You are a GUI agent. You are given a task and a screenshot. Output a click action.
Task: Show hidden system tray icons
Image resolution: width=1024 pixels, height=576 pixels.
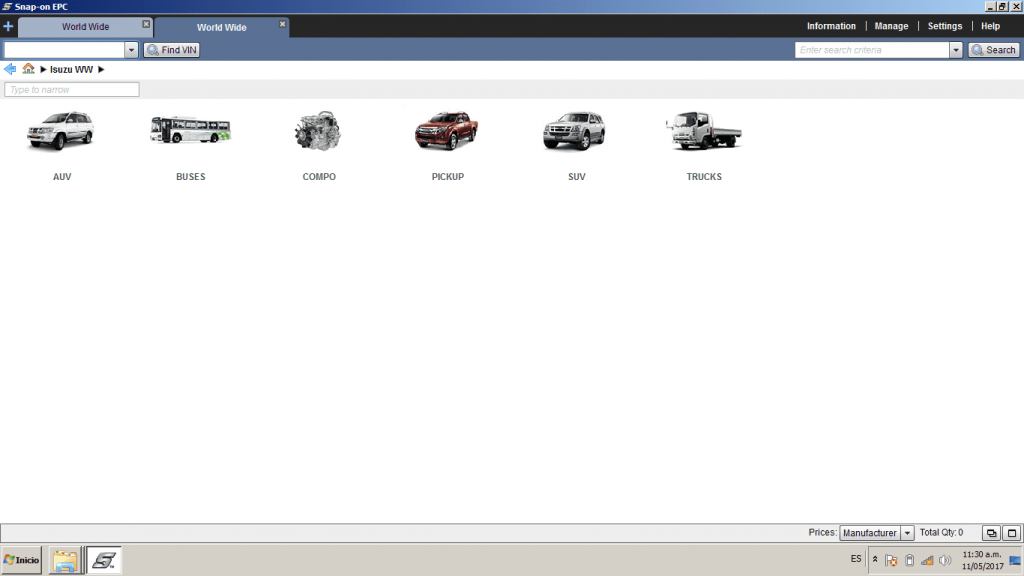(875, 560)
